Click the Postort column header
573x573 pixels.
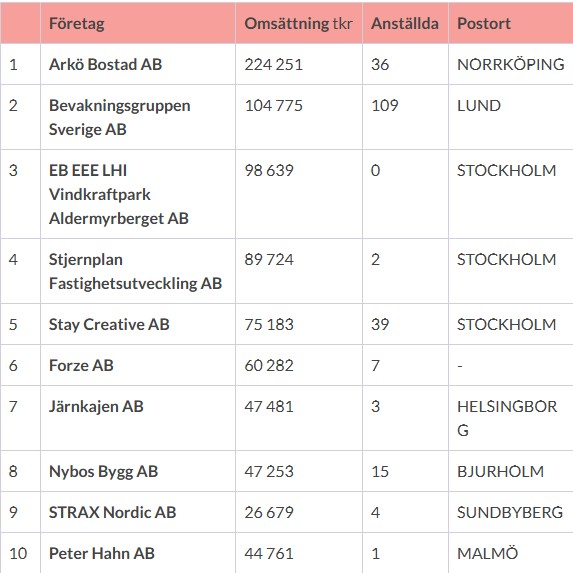coord(484,24)
